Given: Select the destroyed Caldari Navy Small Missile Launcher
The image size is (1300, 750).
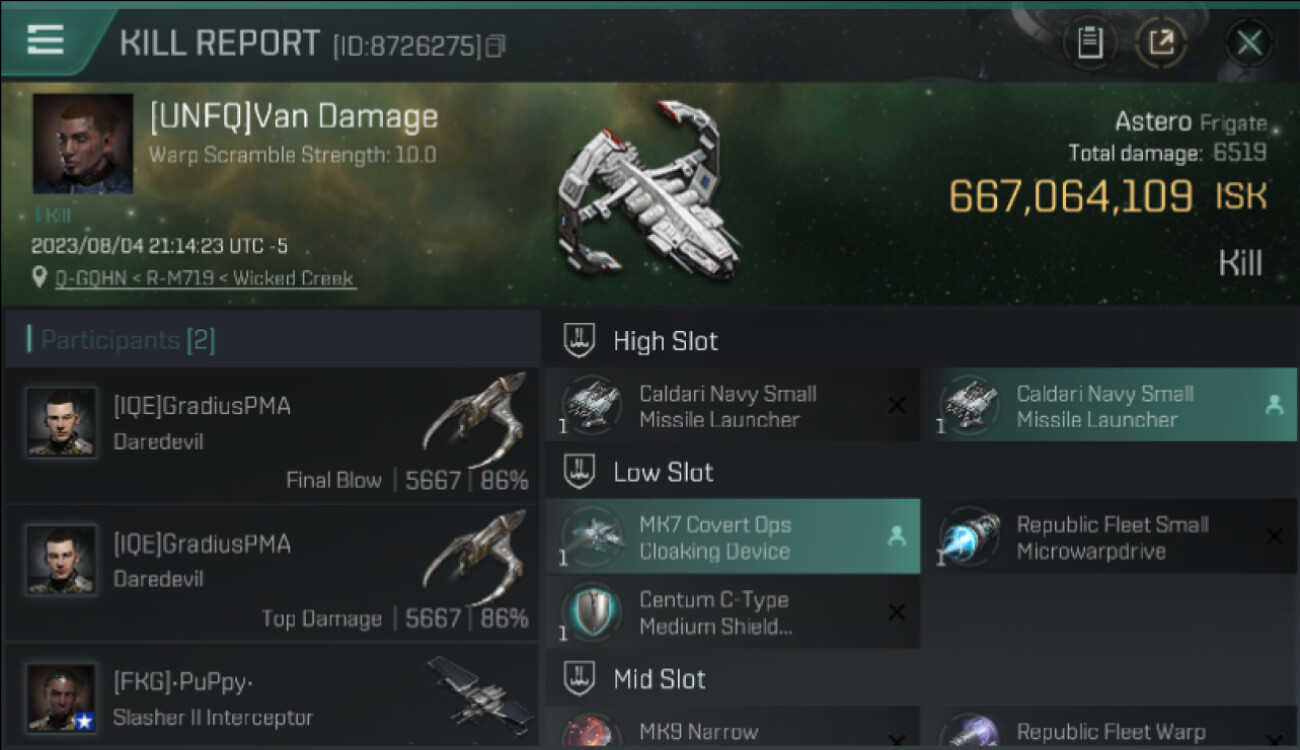Looking at the screenshot, I should (732, 406).
